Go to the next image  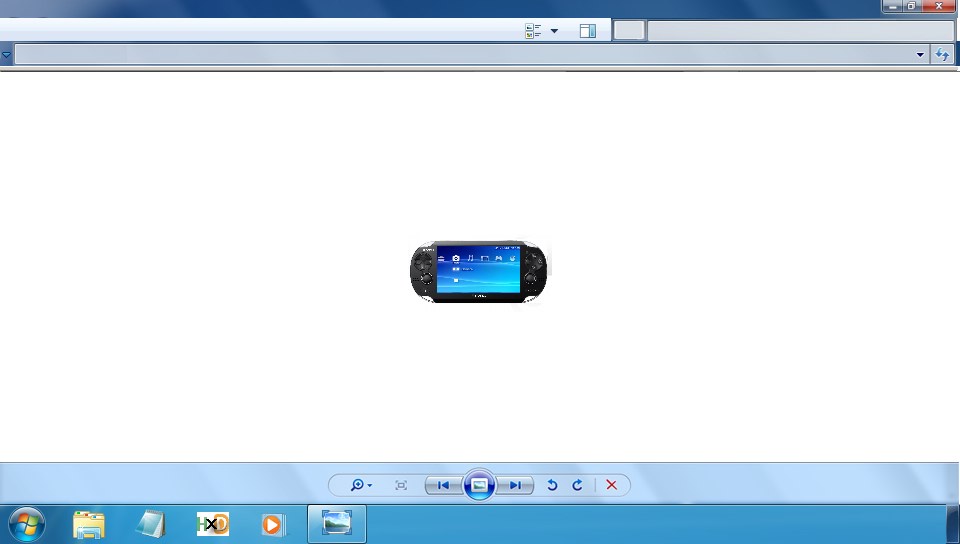coord(515,485)
